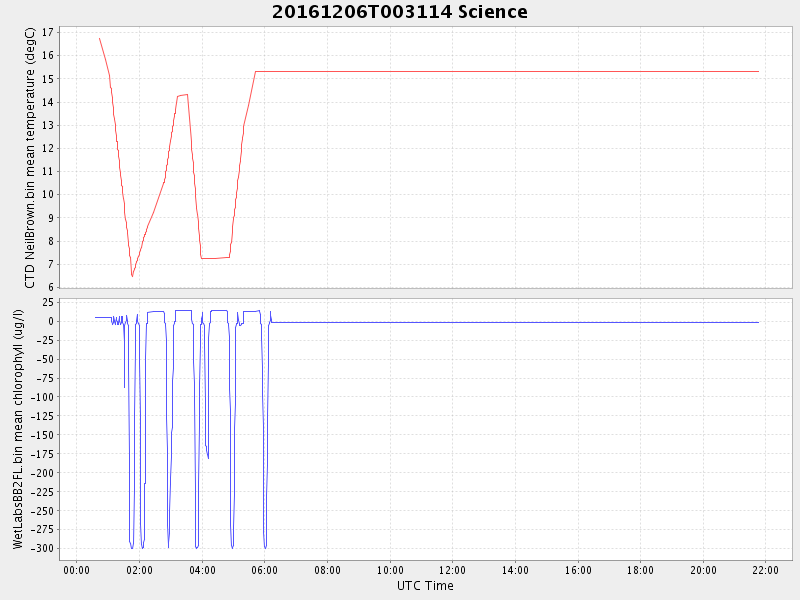800x600 pixels.
Task: Click the 25 tick label on chlorophyll axis
Action: [46, 302]
